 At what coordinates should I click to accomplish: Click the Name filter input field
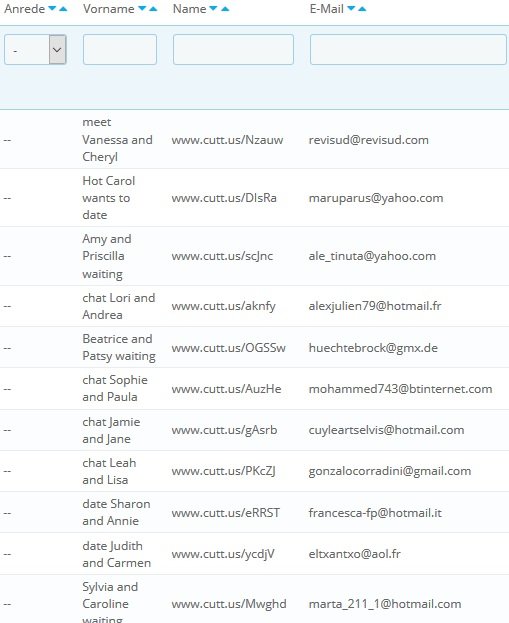tap(233, 50)
